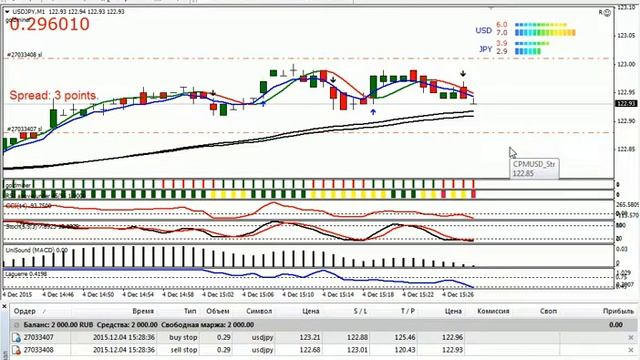Select order number 27033408
640x360 pixels.
[38, 350]
